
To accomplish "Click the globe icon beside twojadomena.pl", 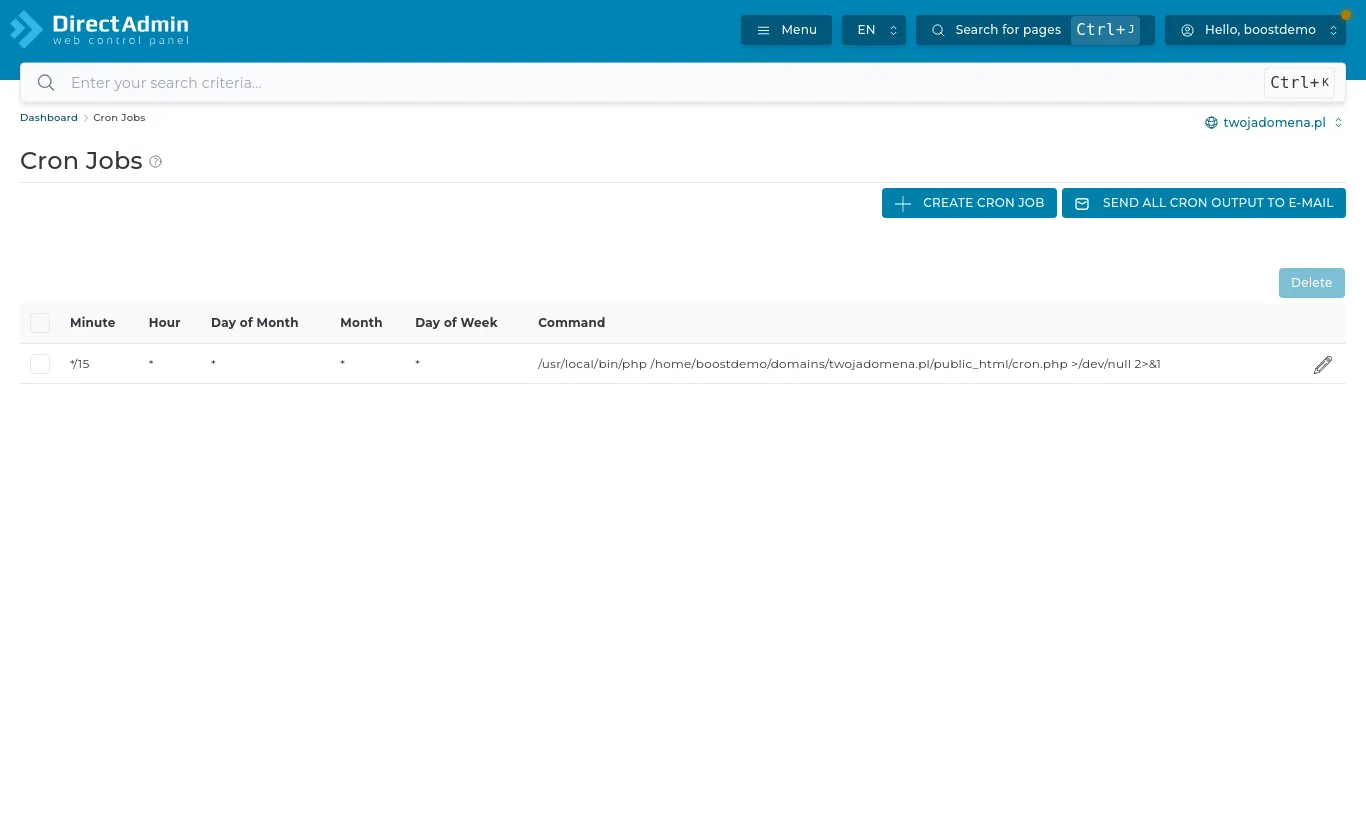I will click(1211, 123).
